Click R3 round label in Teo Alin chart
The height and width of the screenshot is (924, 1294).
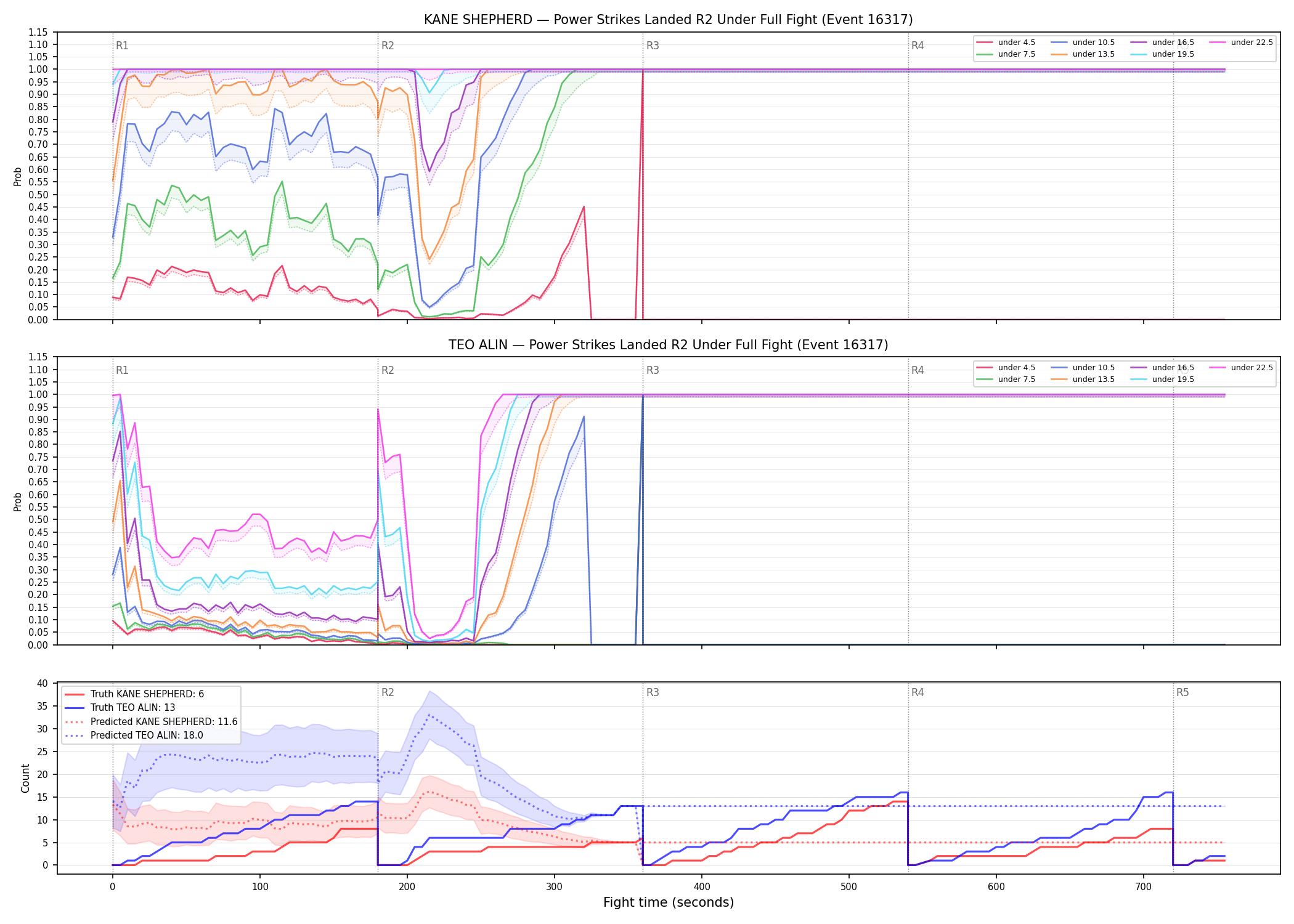tap(653, 370)
